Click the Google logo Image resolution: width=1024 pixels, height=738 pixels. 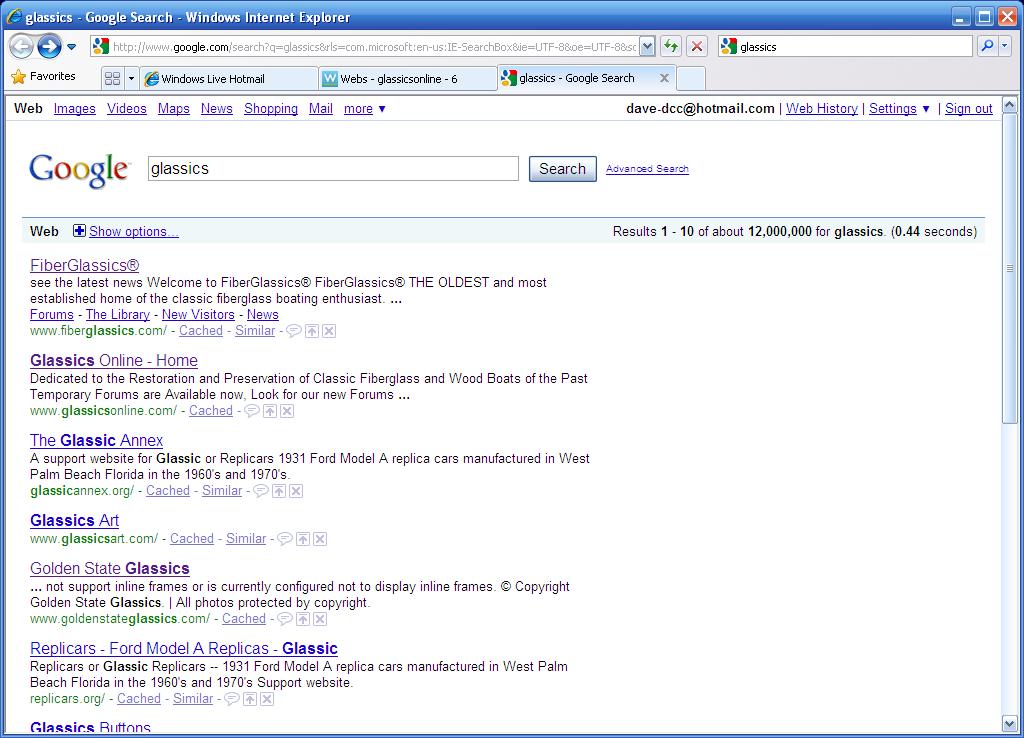pyautogui.click(x=80, y=170)
